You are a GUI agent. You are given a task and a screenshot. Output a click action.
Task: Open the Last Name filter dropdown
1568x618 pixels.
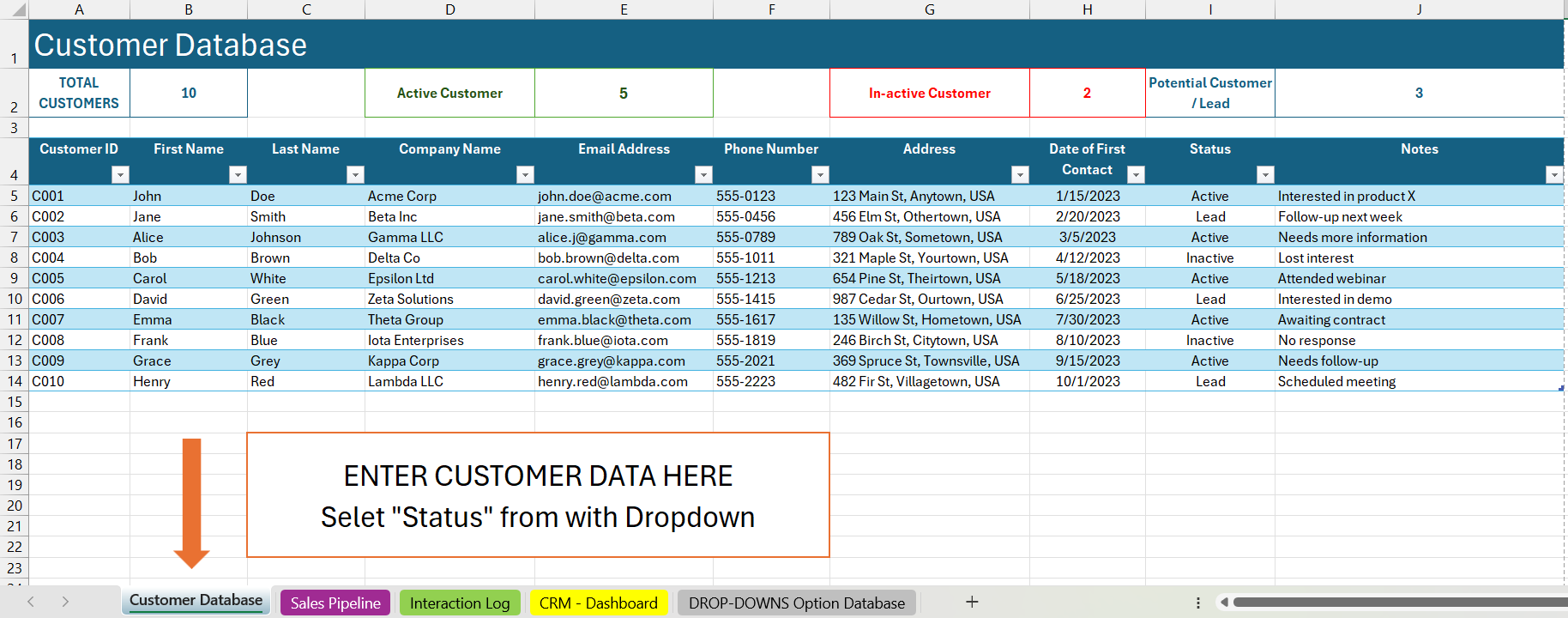tap(355, 174)
